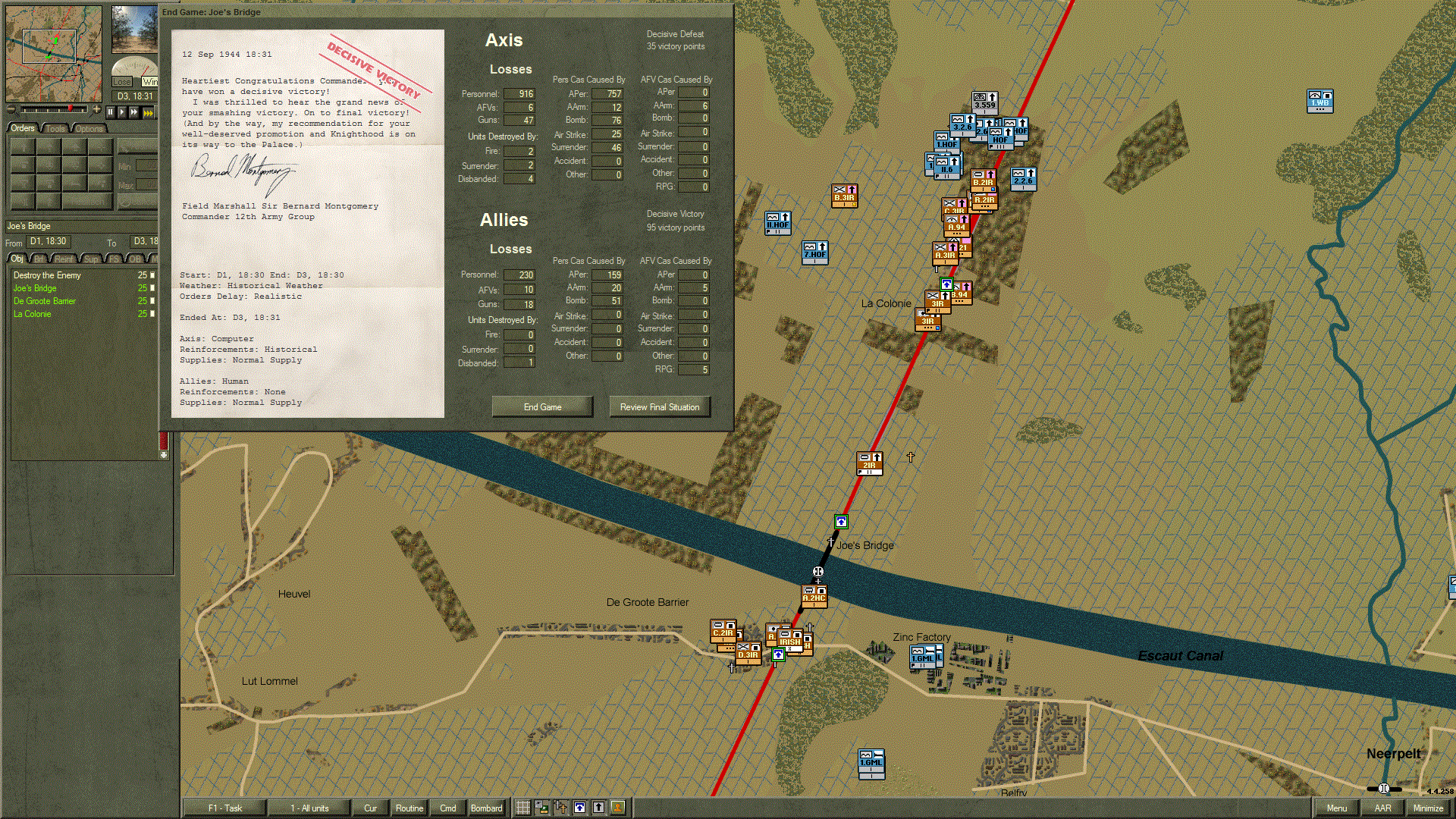Viewport: 1456px width, 819px height.
Task: Run the game at normal speed
Action: [122, 112]
